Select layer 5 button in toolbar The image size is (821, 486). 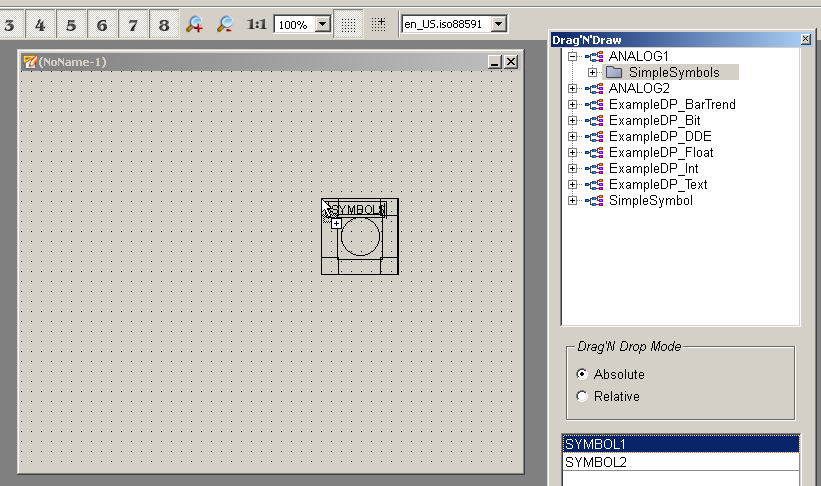point(71,24)
